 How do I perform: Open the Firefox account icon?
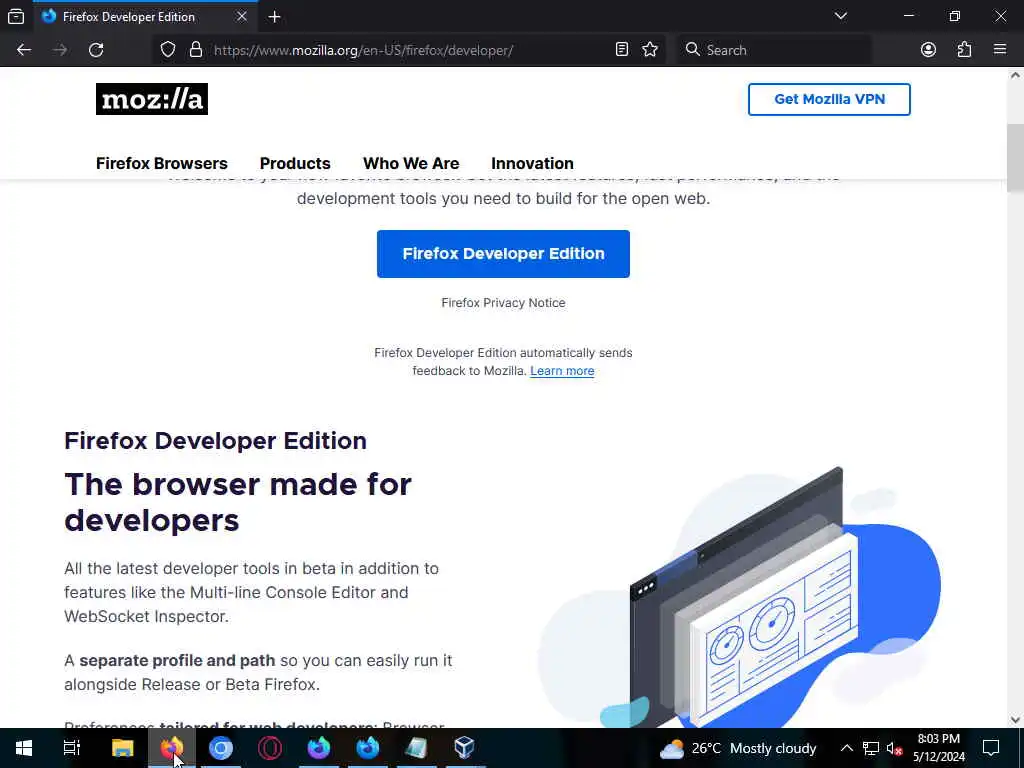click(928, 50)
